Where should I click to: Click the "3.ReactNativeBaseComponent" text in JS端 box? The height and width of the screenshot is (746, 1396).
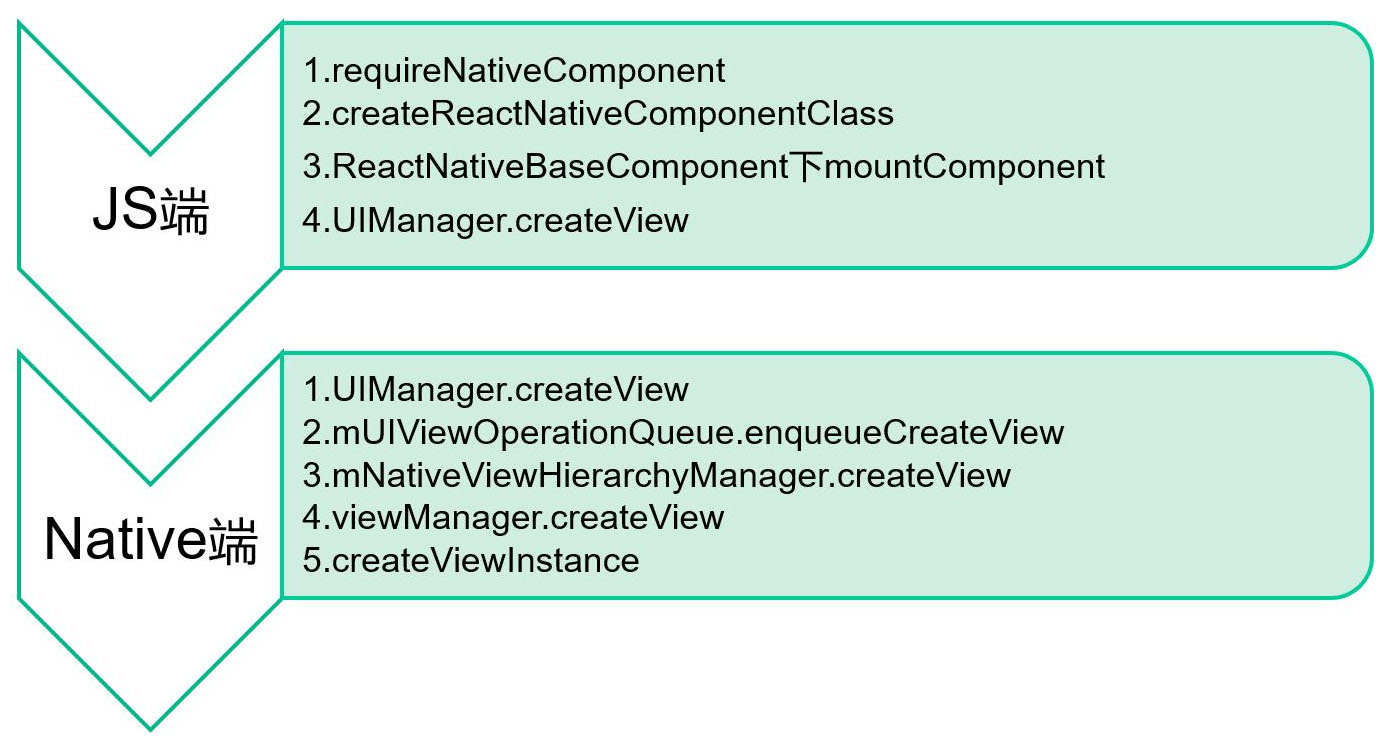point(546,166)
